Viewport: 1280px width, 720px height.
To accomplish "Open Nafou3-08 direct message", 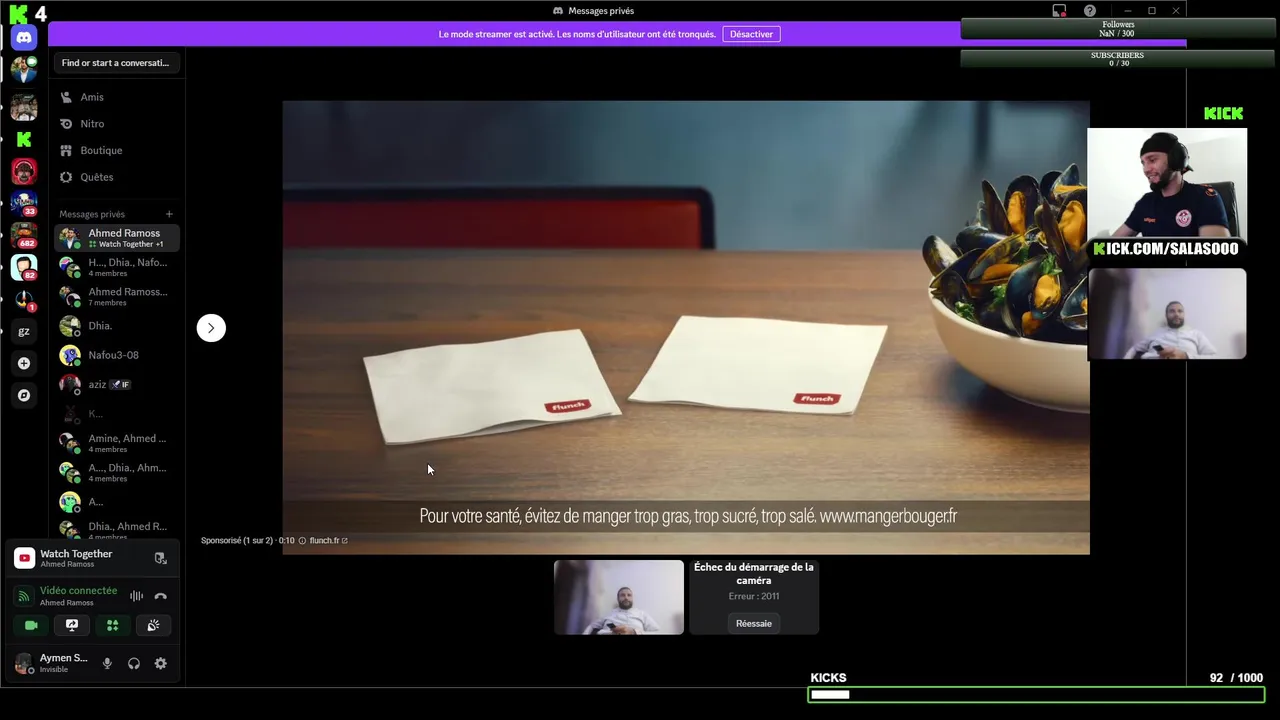I will 117,355.
